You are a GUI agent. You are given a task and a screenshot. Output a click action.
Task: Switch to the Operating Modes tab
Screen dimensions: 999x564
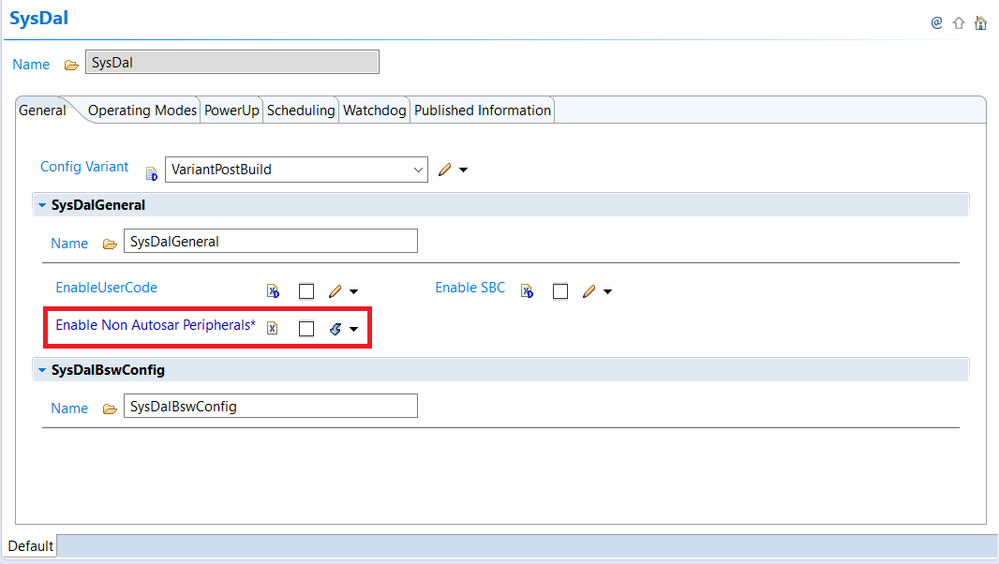[142, 110]
